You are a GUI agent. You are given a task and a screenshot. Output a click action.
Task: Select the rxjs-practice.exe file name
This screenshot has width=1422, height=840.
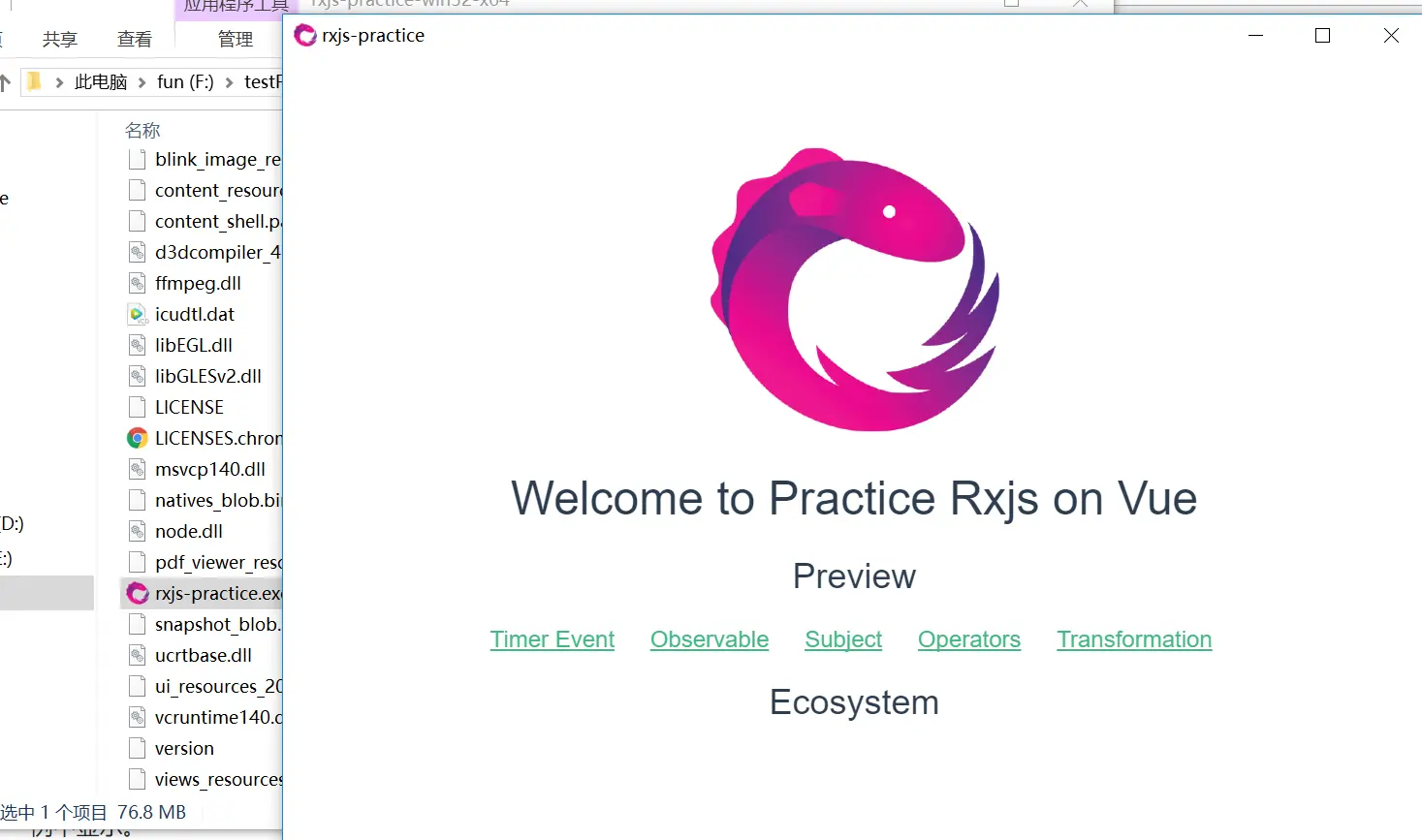coord(219,593)
